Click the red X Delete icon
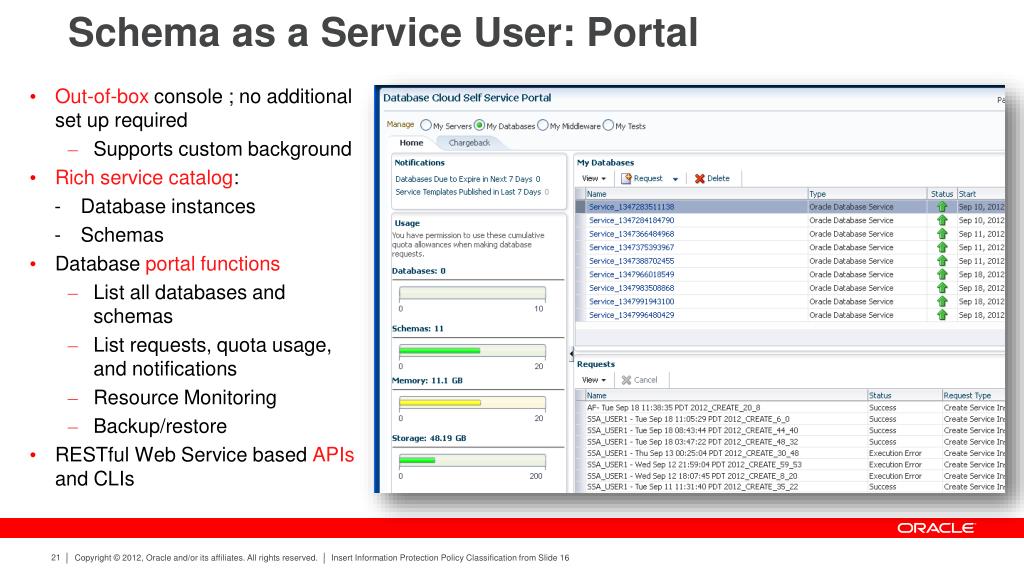 [699, 178]
